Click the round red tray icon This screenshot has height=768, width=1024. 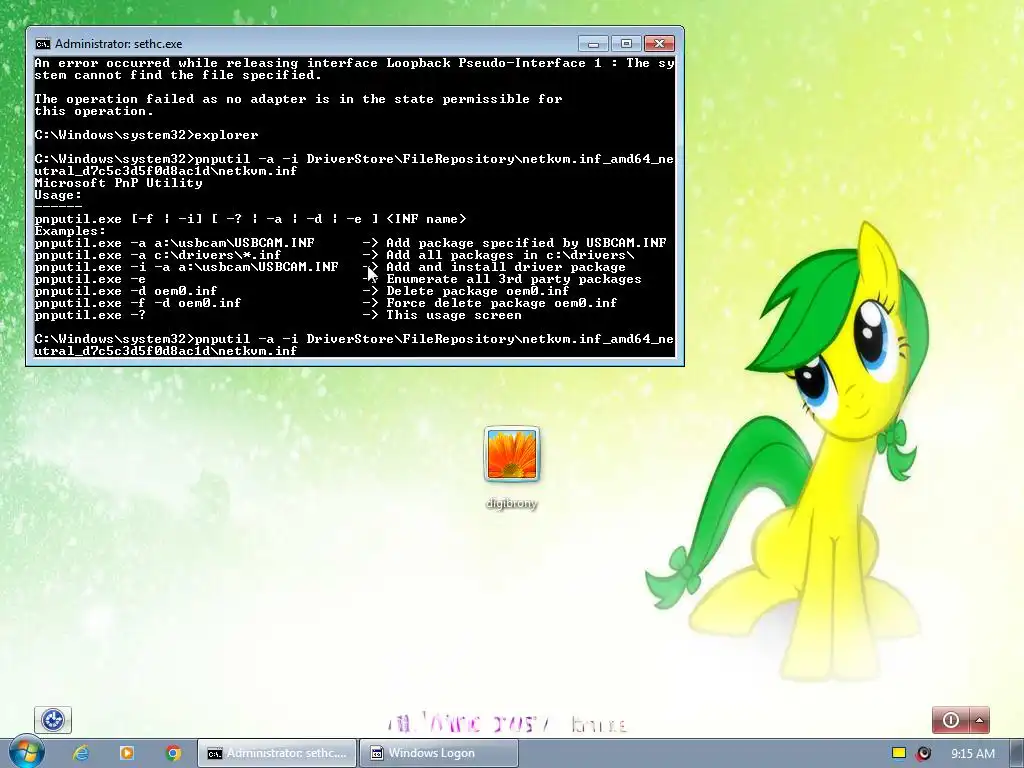923,753
